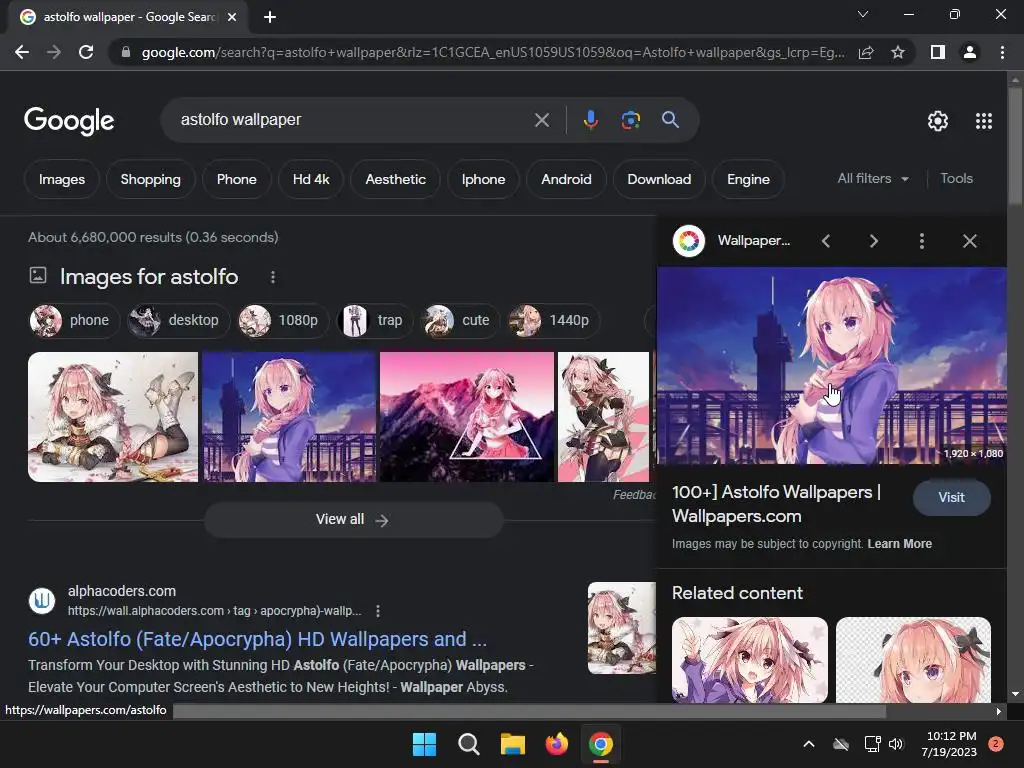The image size is (1024, 768).
Task: Open first related content thumbnail
Action: point(750,660)
